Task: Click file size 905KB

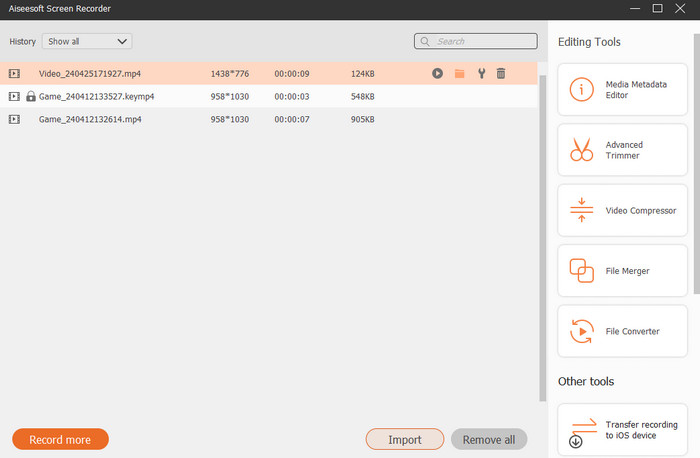Action: coord(362,119)
